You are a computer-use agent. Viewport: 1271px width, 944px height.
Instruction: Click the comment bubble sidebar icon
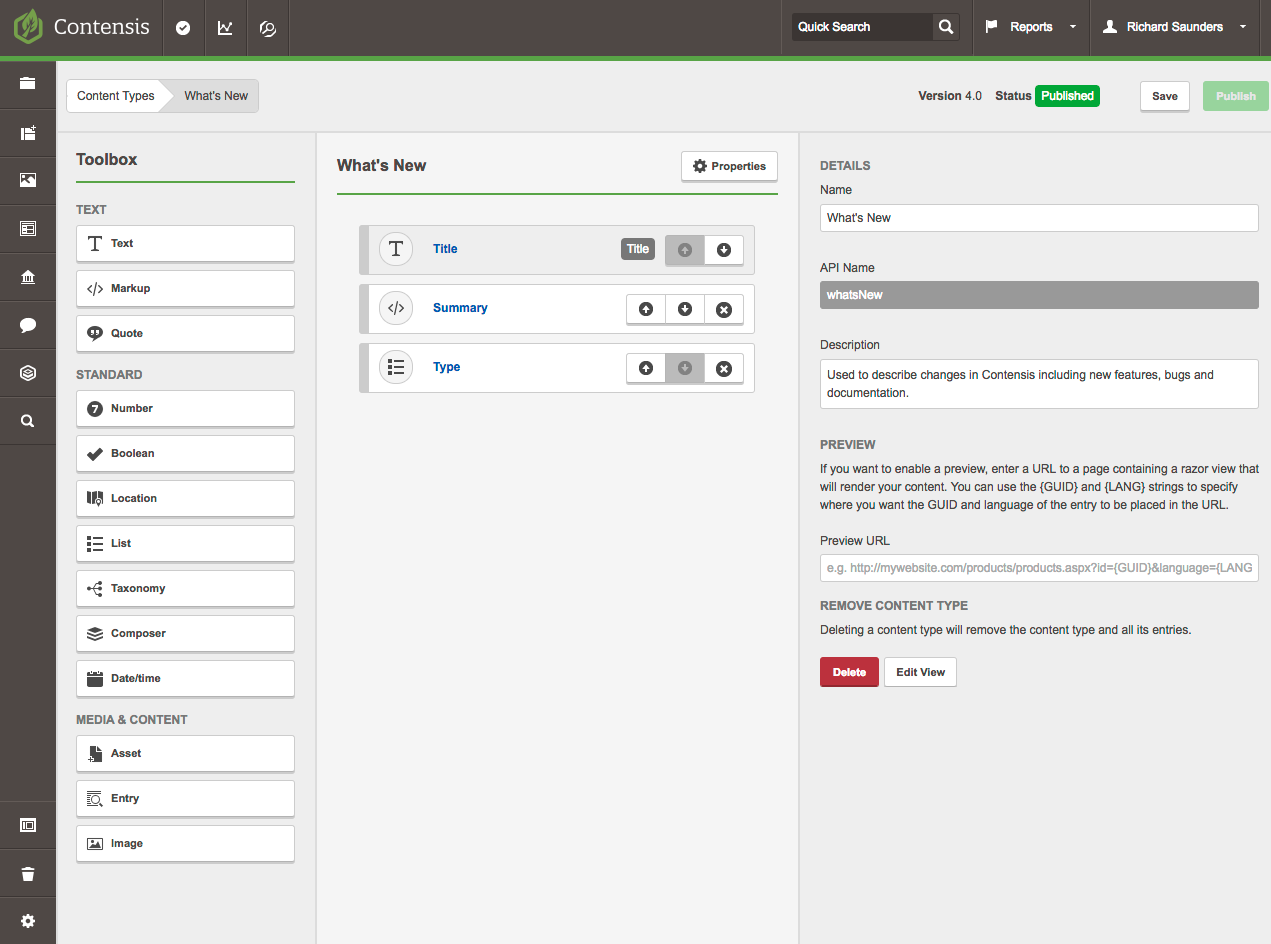[28, 325]
